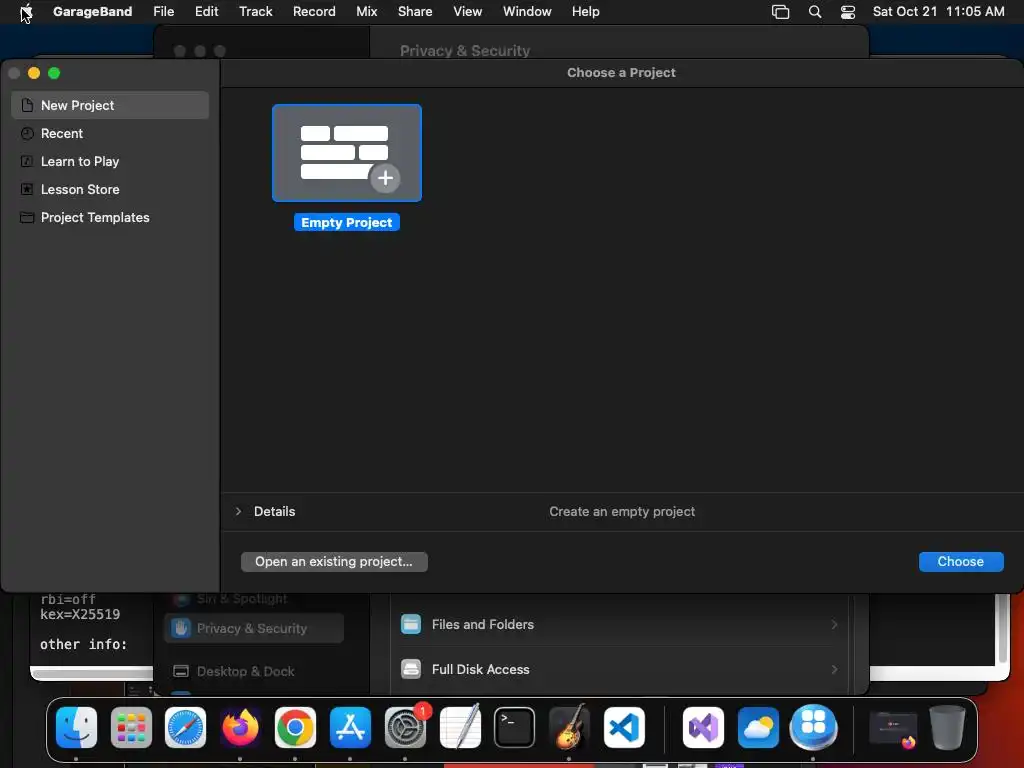Click the Empty Project label
Image resolution: width=1024 pixels, height=768 pixels.
click(x=347, y=223)
